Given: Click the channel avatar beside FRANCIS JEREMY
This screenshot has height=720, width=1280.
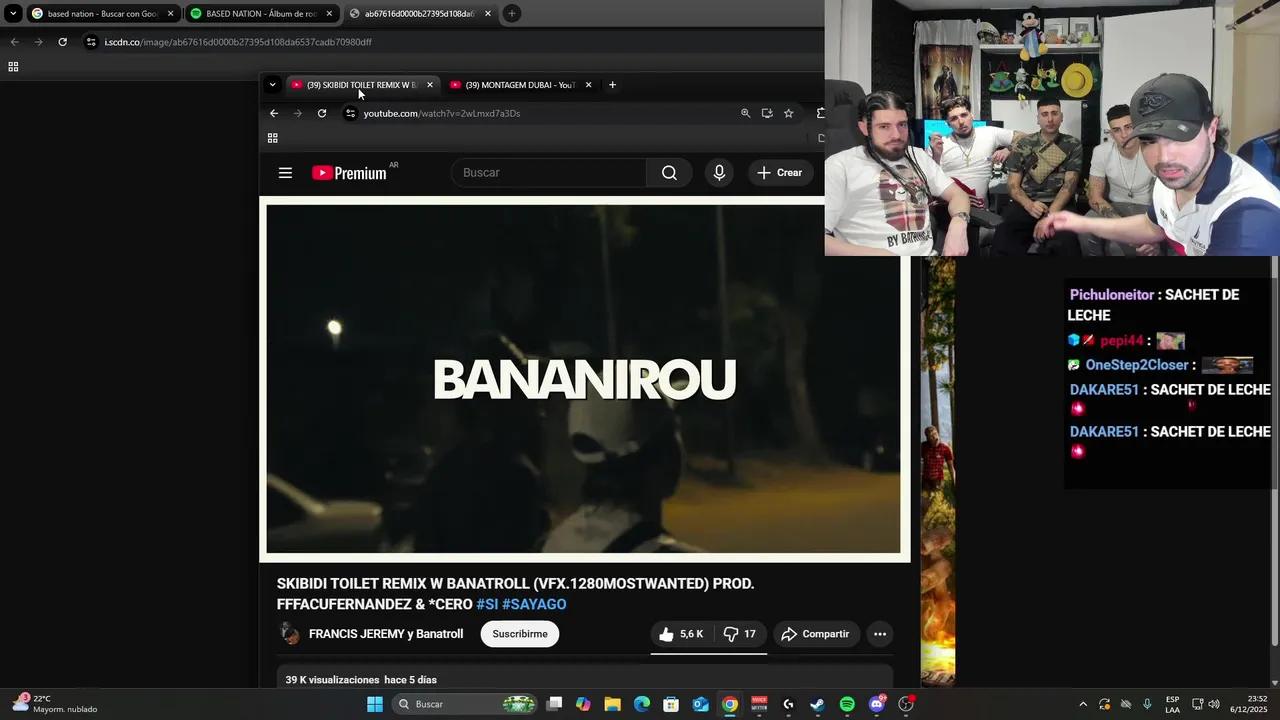Looking at the screenshot, I should click(x=289, y=634).
